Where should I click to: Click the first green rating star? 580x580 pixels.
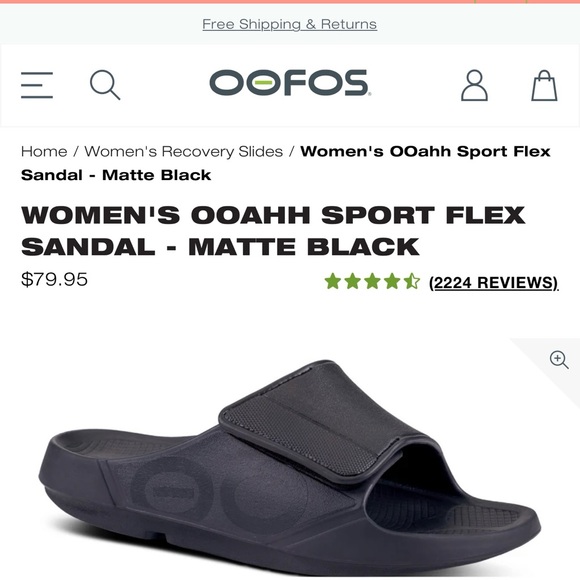coord(333,281)
